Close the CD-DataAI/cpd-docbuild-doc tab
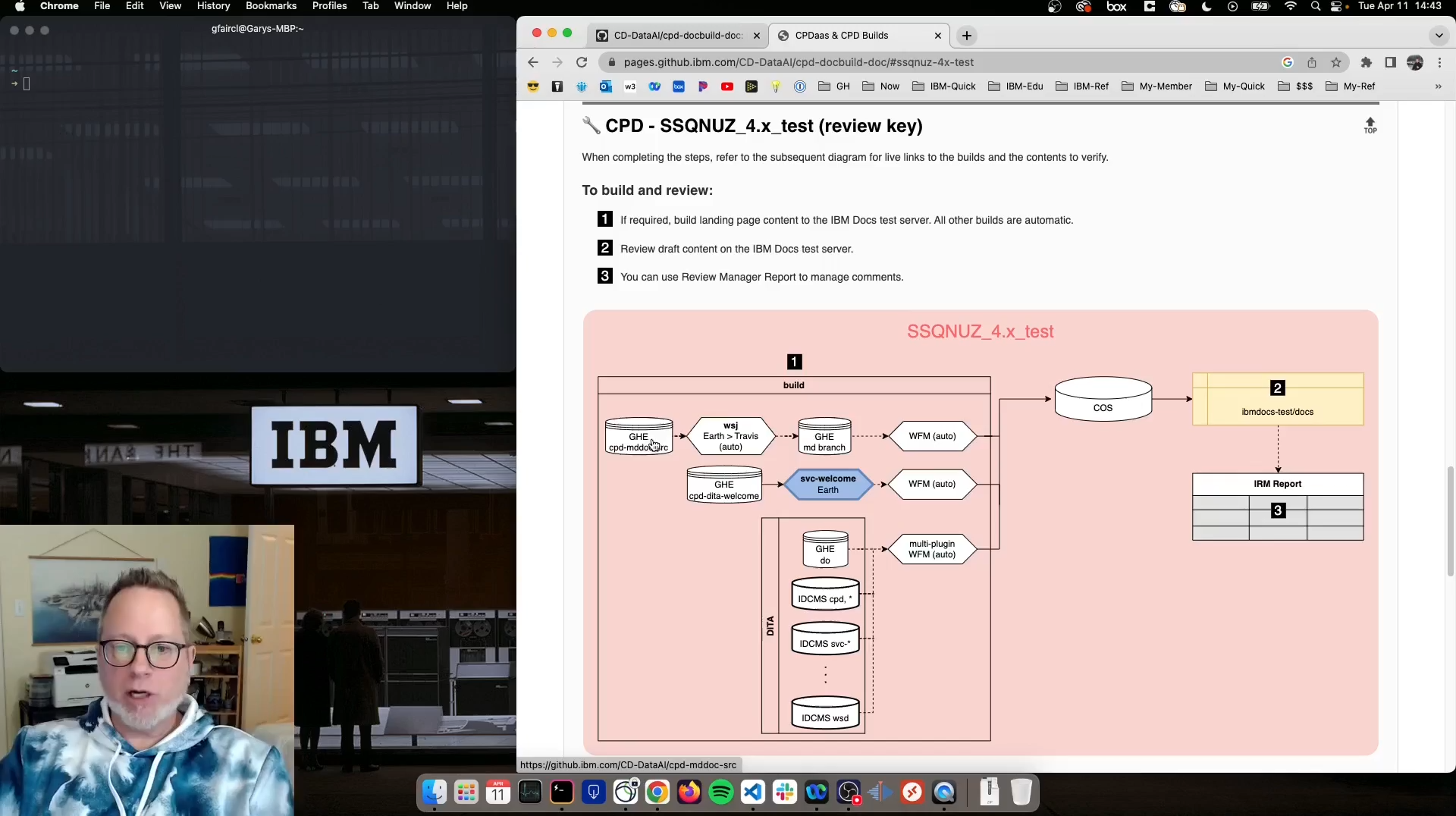The image size is (1456, 816). tap(756, 36)
